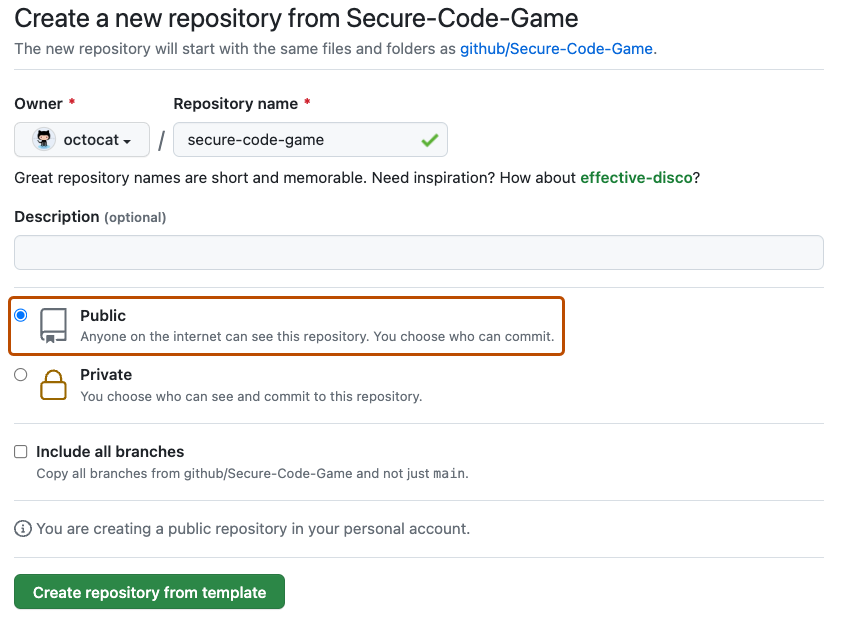Click the Private padlock icon
Viewport: 845px width, 622px height.
pyautogui.click(x=53, y=384)
